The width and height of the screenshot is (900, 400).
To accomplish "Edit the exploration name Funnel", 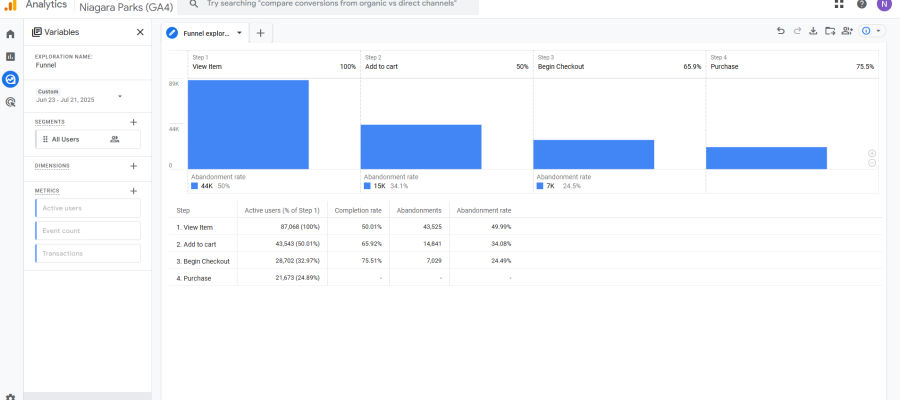I will pos(46,65).
